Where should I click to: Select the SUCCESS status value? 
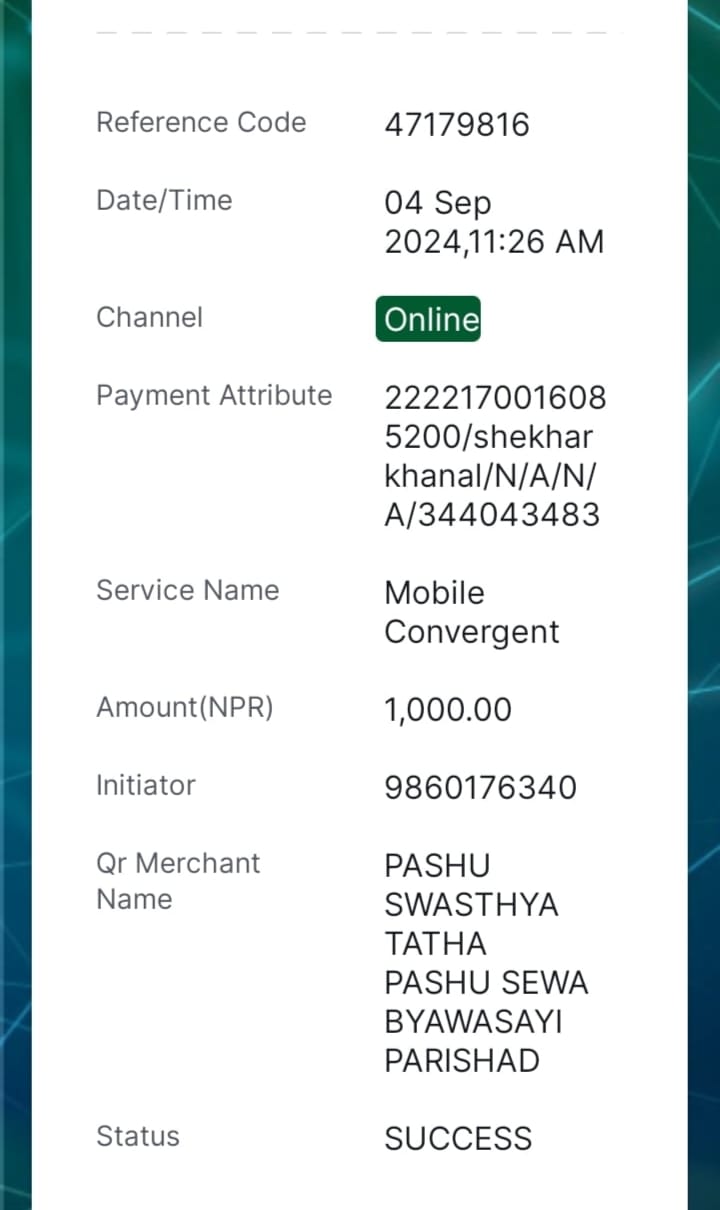(x=458, y=1139)
